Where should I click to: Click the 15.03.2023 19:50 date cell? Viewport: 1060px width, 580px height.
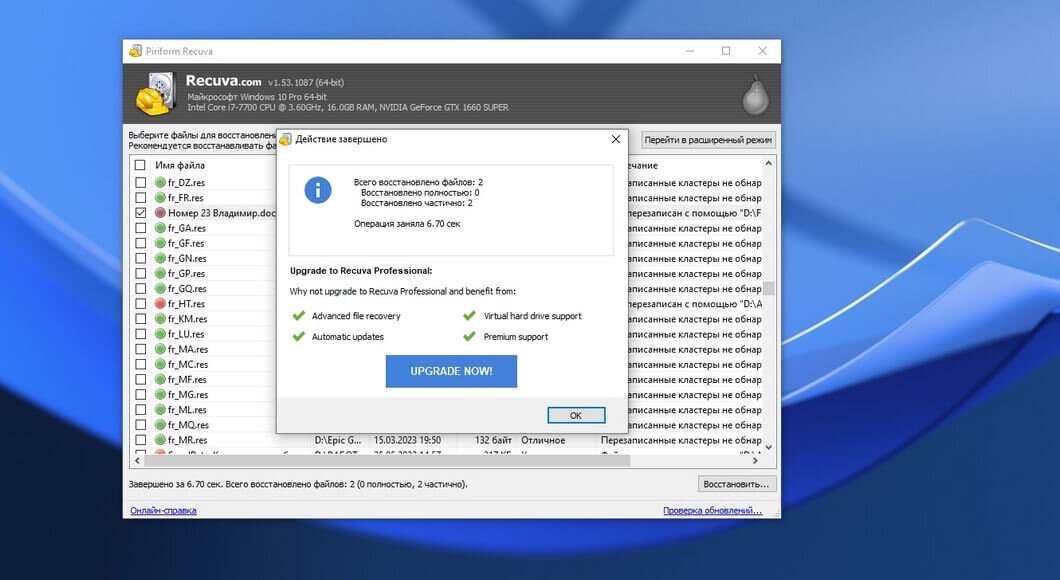[407, 440]
